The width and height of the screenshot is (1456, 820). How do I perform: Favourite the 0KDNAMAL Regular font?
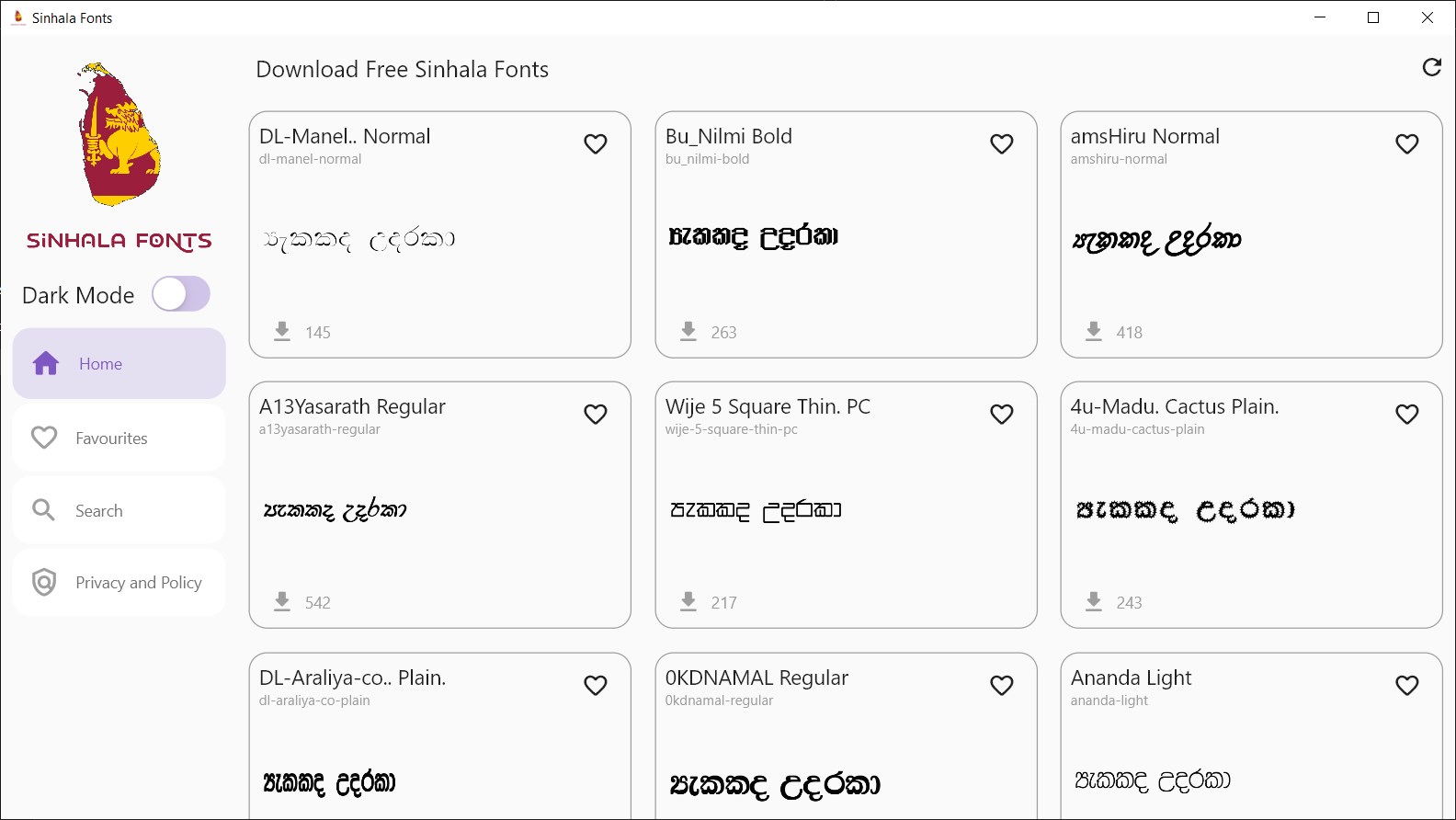1001,686
